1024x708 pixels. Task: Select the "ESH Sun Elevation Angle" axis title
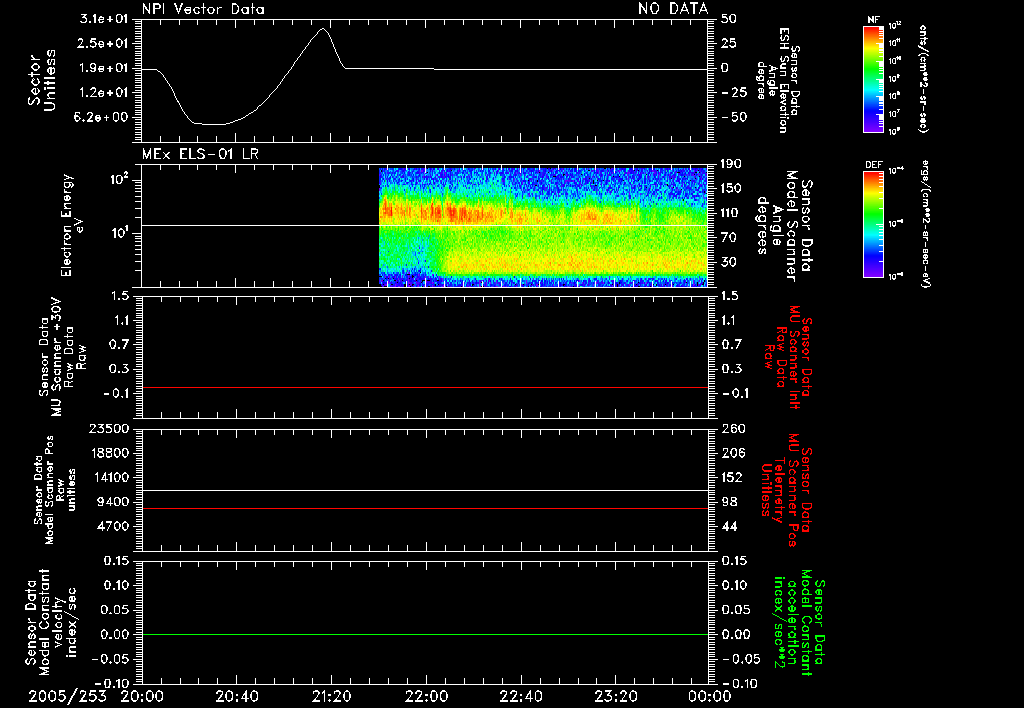[778, 80]
